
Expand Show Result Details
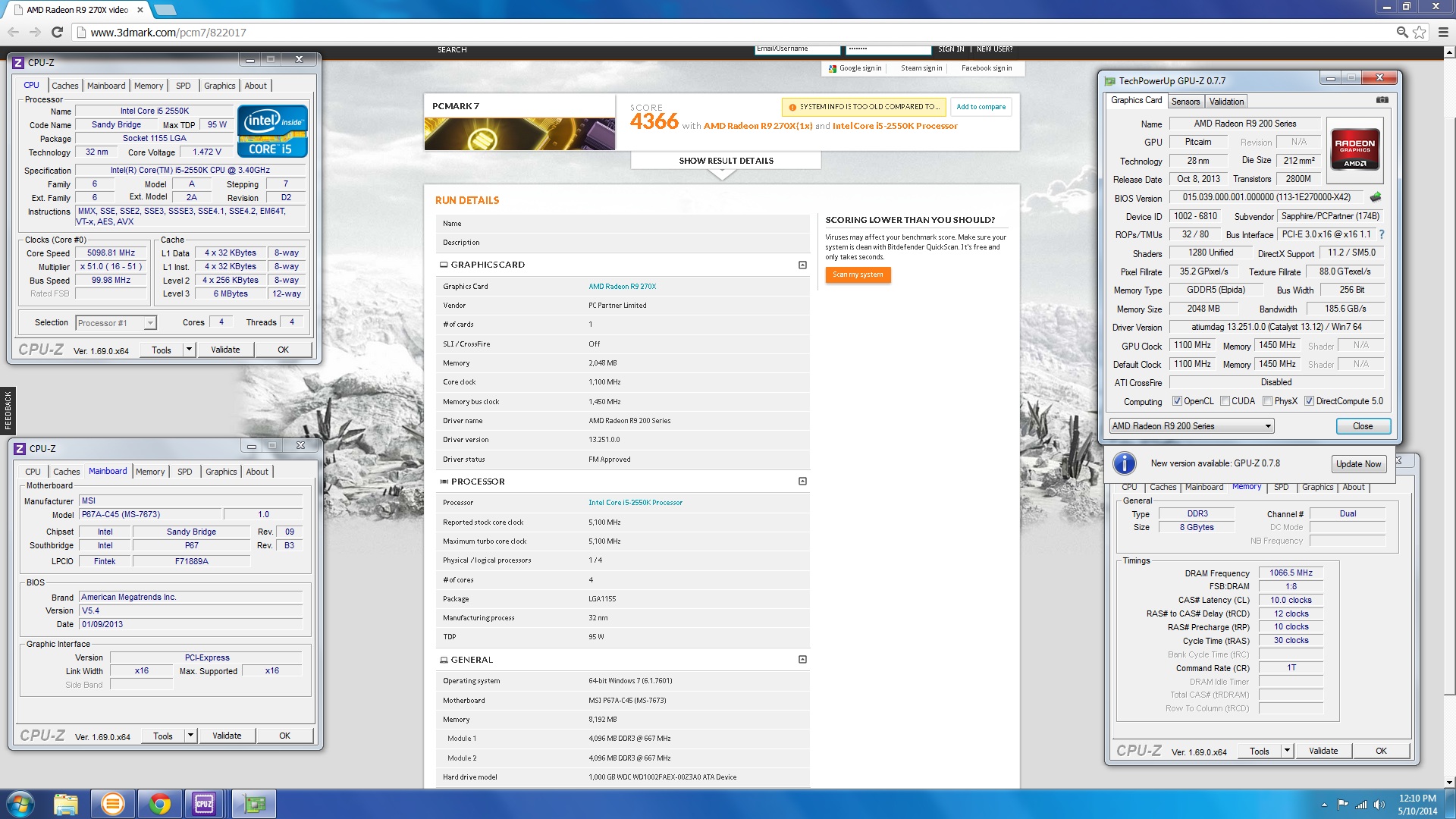pyautogui.click(x=726, y=161)
